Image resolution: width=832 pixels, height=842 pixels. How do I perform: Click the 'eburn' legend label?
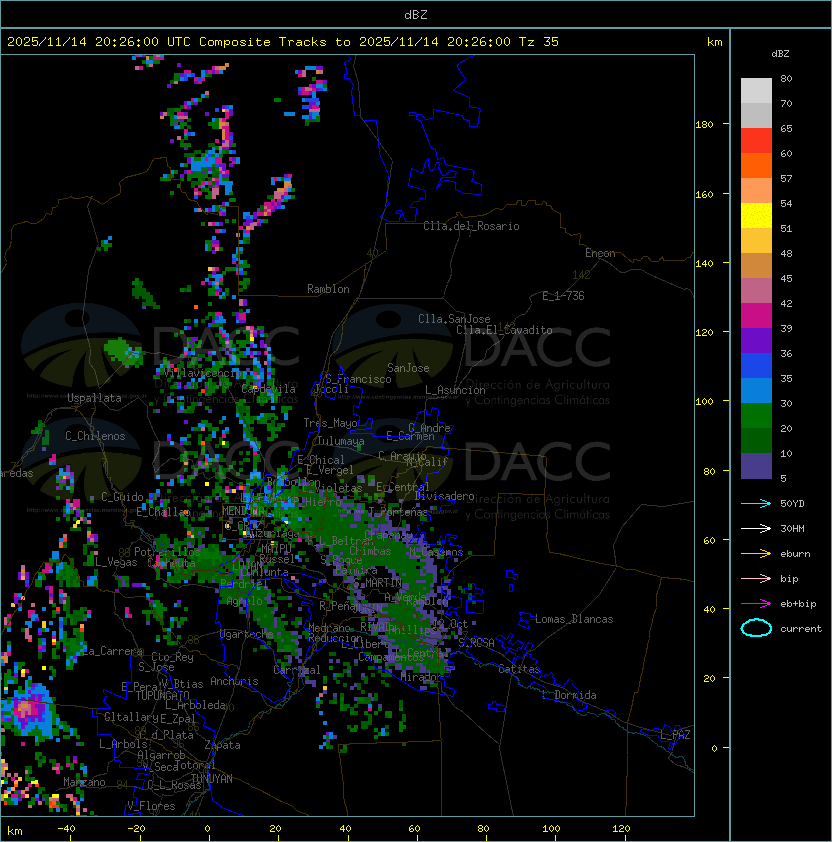tap(795, 554)
